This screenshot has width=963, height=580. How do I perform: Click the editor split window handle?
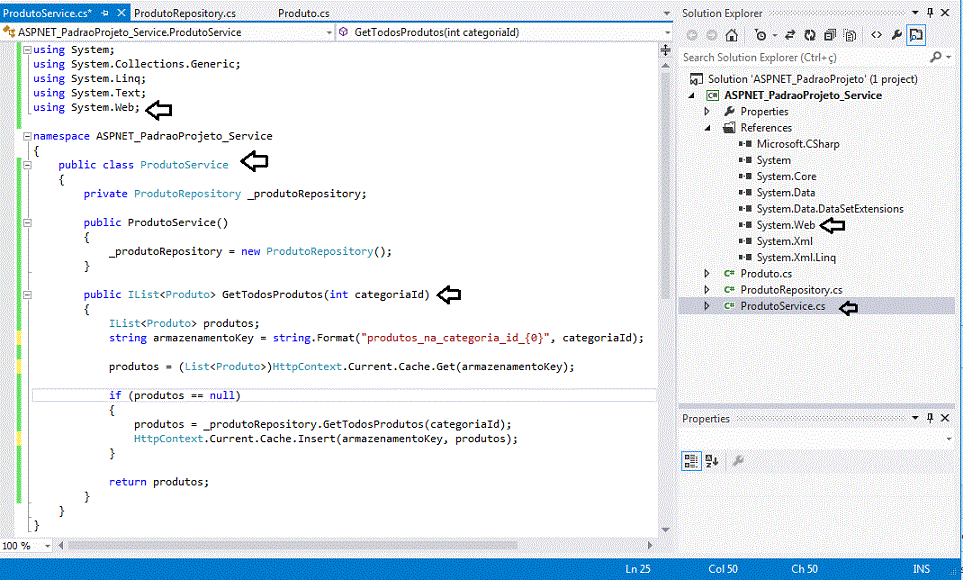(665, 50)
